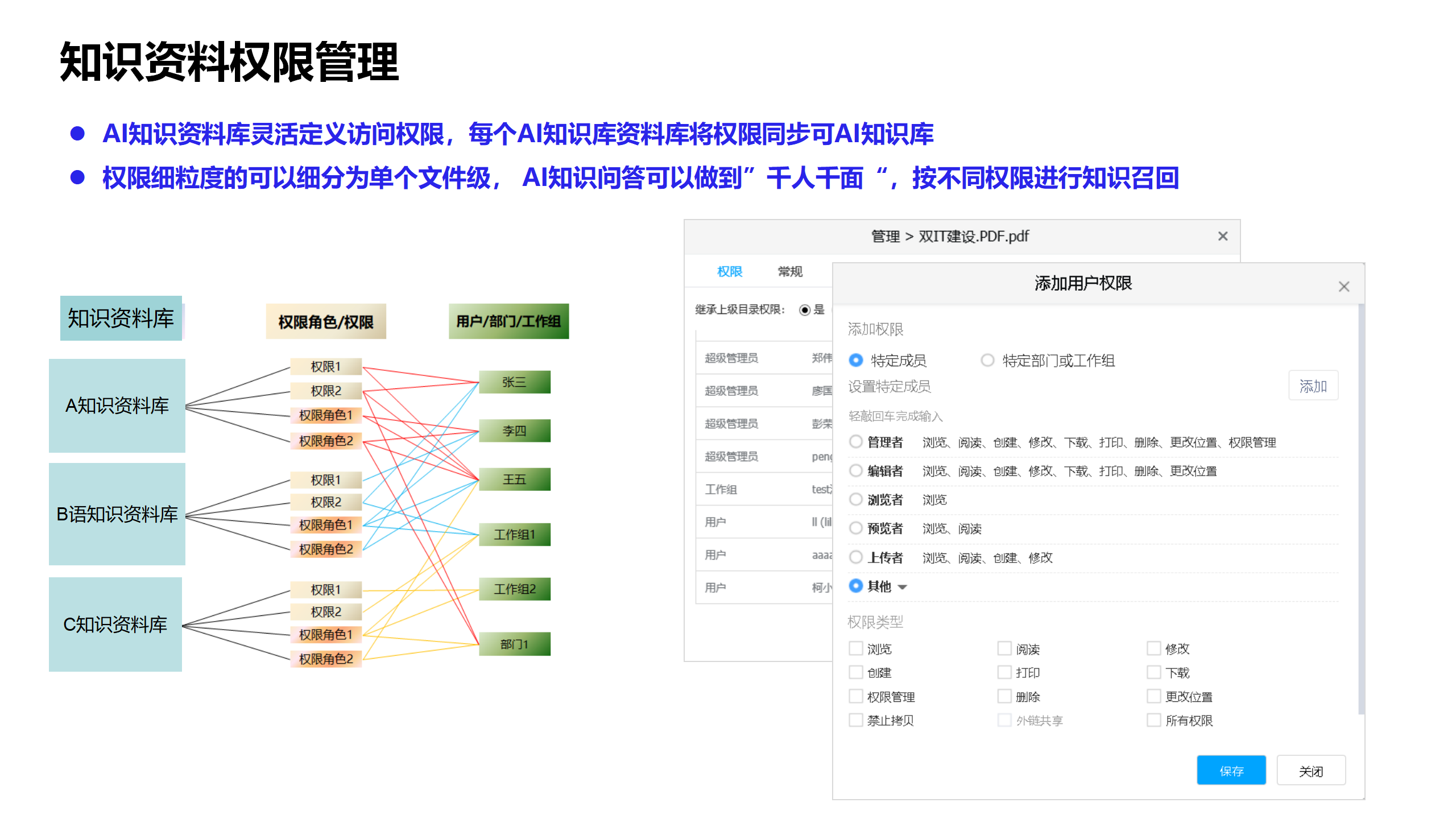Close the 添加用户权限 dialog
Image resolution: width=1456 pixels, height=819 pixels.
(x=1343, y=287)
